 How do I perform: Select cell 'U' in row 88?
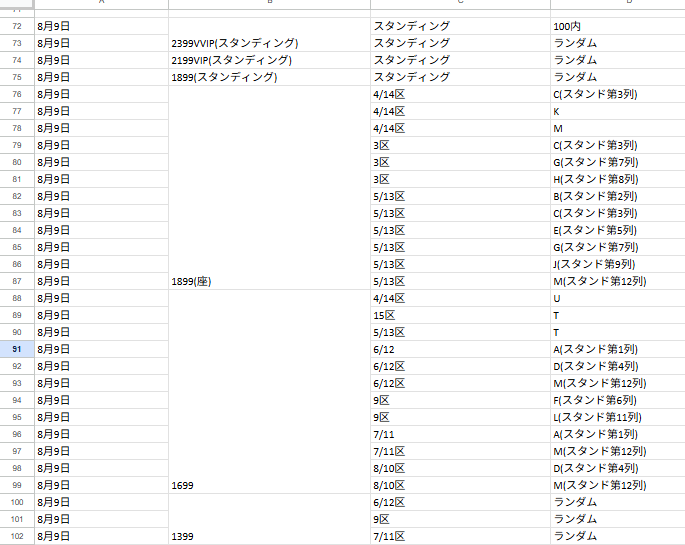[x=618, y=298]
